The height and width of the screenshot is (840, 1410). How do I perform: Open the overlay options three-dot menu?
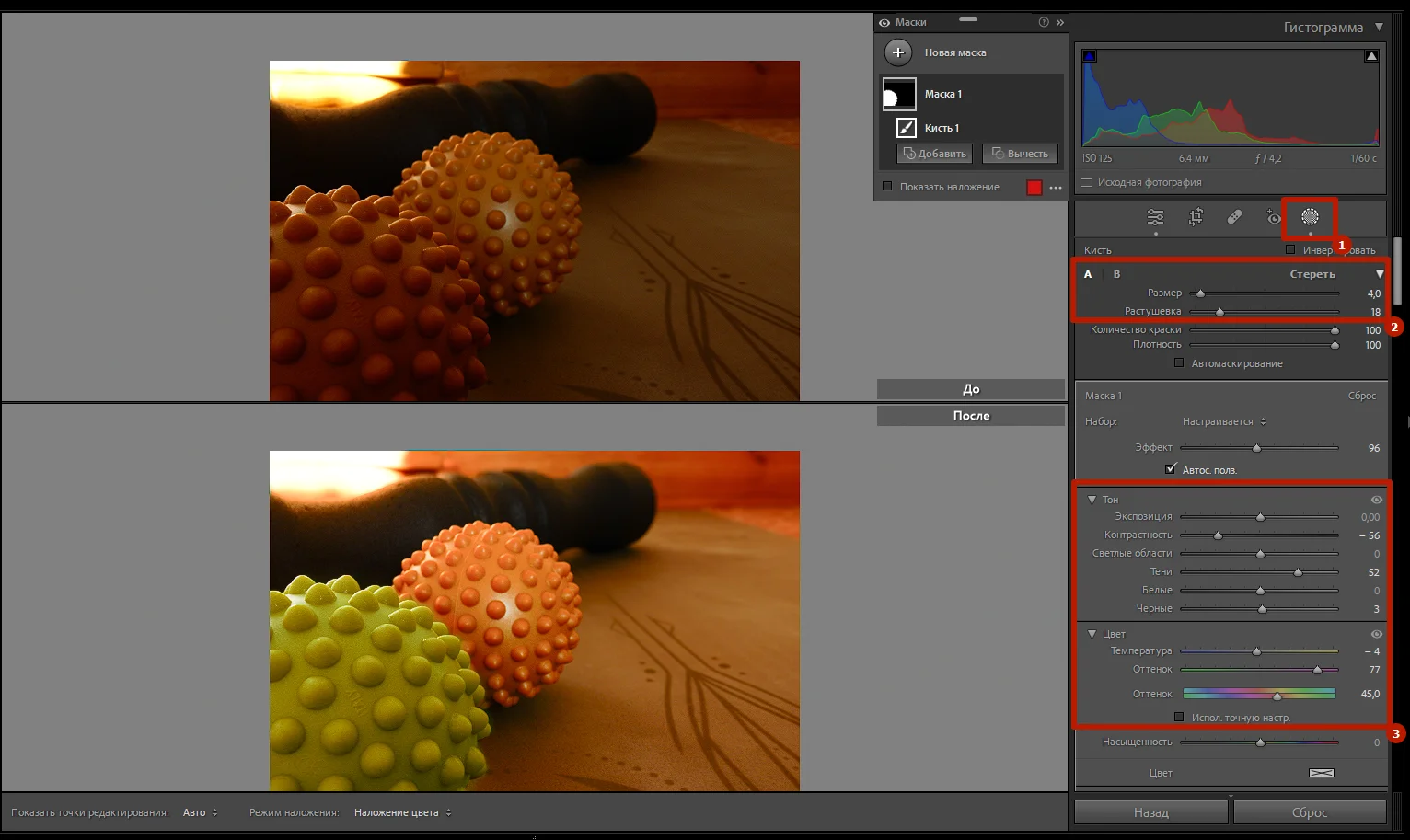click(1056, 188)
